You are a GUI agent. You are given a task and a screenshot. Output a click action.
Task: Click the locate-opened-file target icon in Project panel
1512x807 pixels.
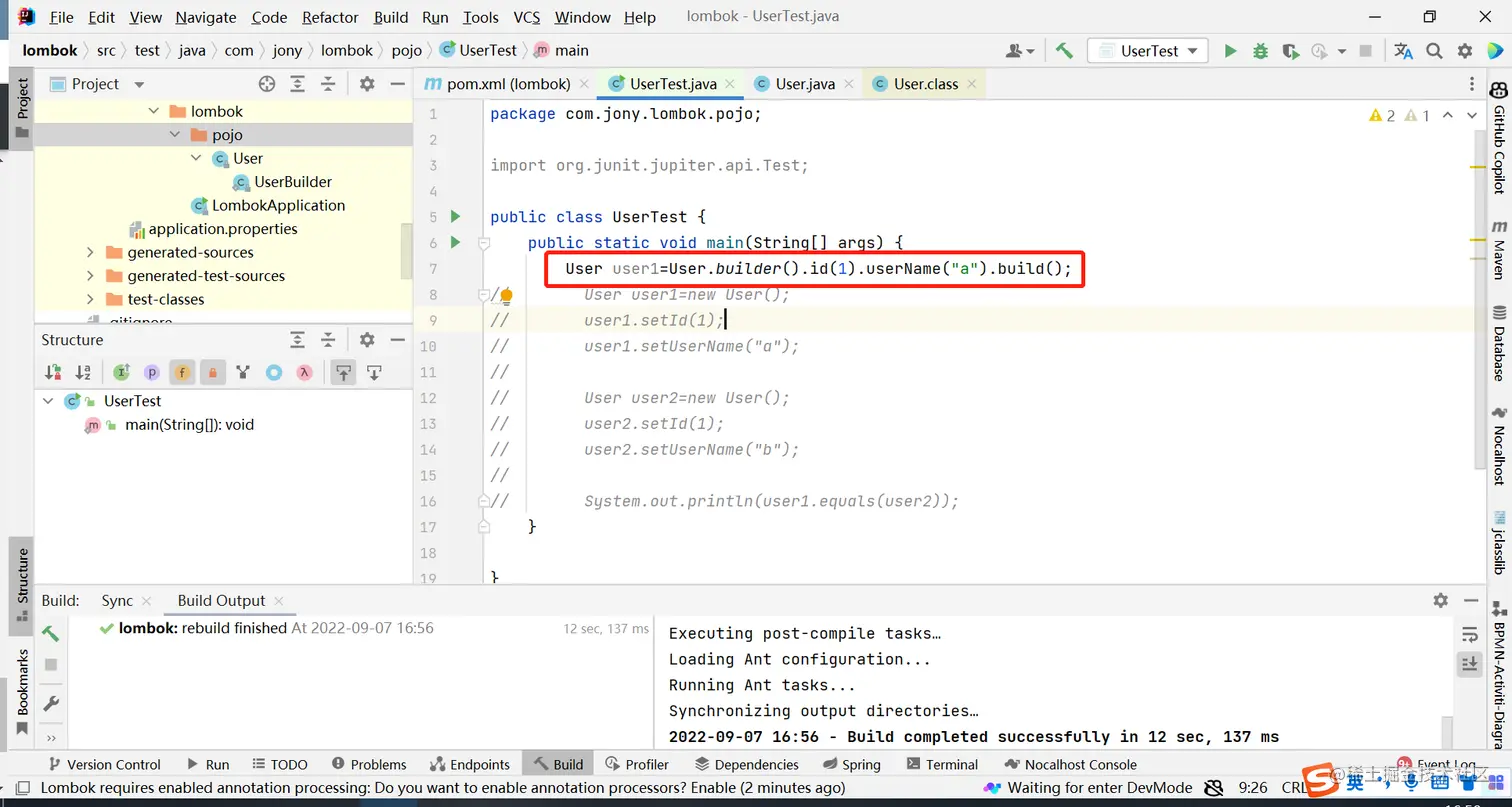coord(267,84)
